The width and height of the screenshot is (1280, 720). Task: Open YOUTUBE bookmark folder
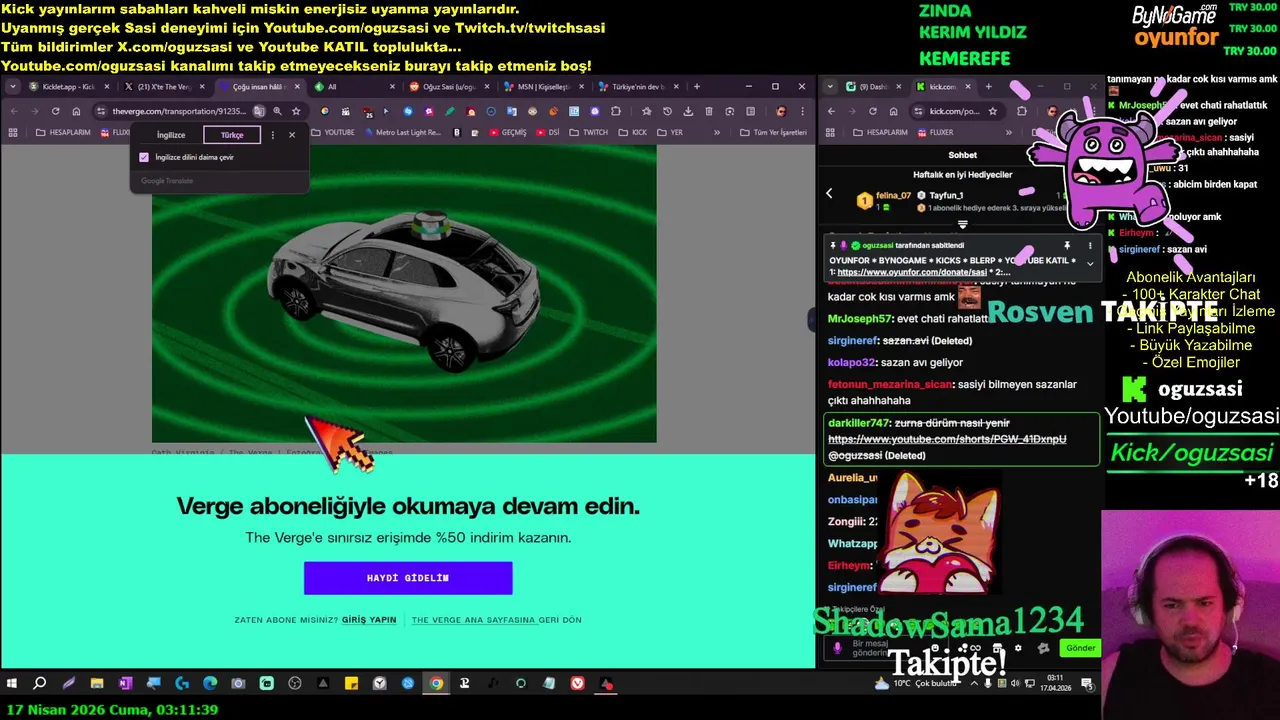pos(333,132)
